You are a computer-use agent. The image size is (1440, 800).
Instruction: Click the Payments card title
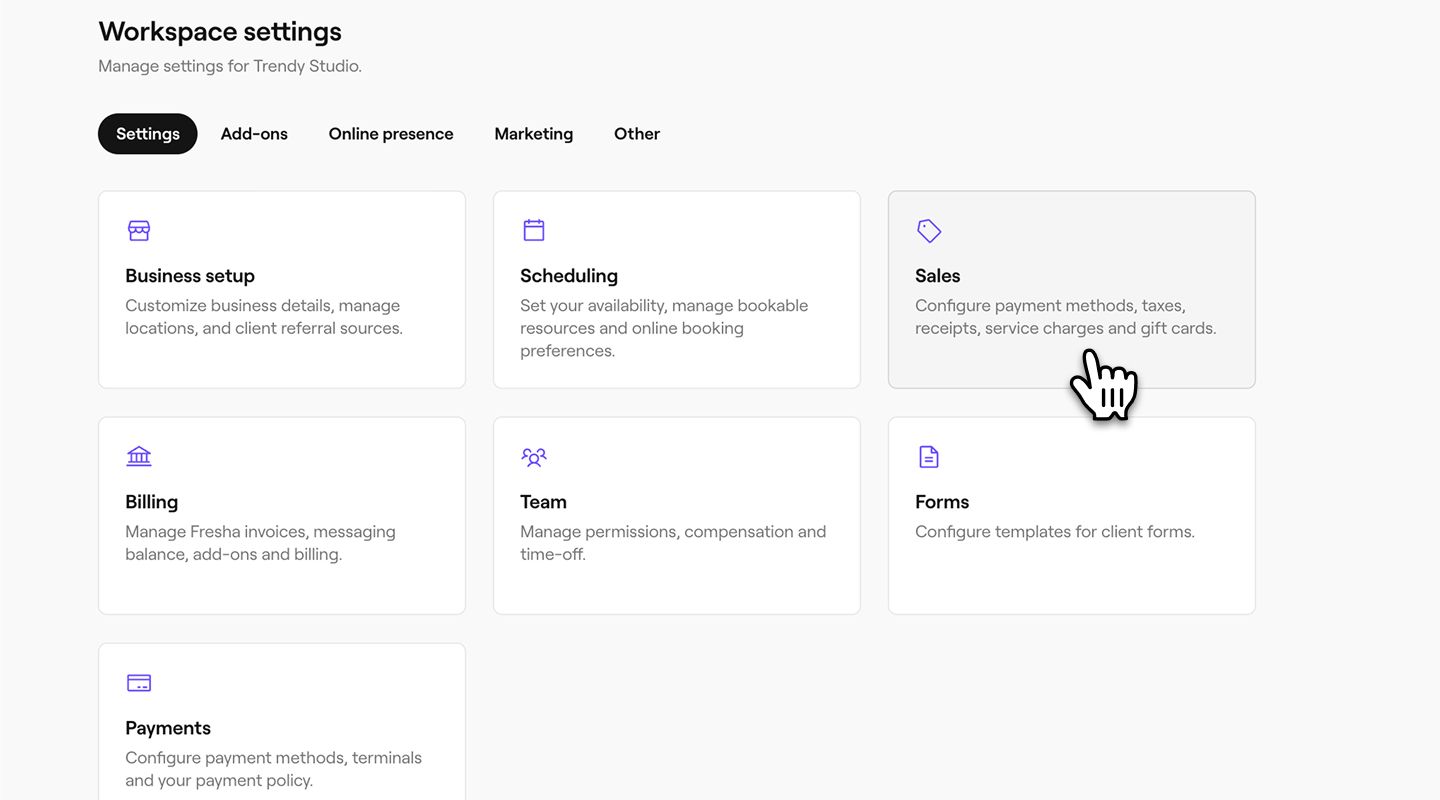(168, 728)
